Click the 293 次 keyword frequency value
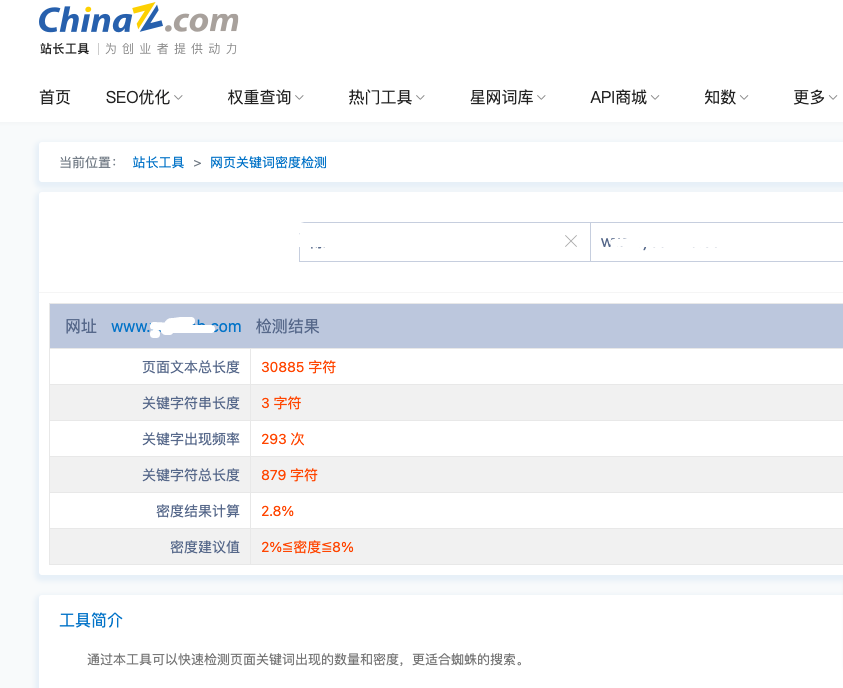The width and height of the screenshot is (843, 688). click(x=283, y=439)
